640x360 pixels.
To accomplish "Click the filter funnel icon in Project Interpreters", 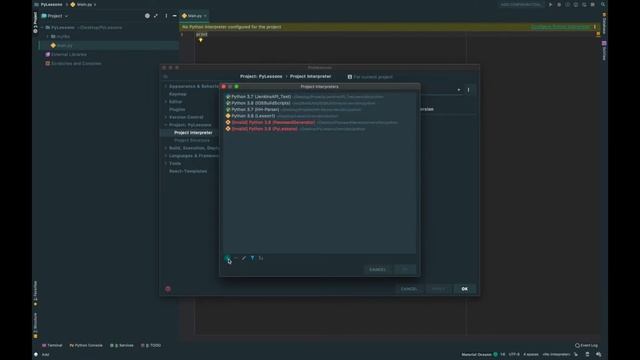I will [252, 258].
